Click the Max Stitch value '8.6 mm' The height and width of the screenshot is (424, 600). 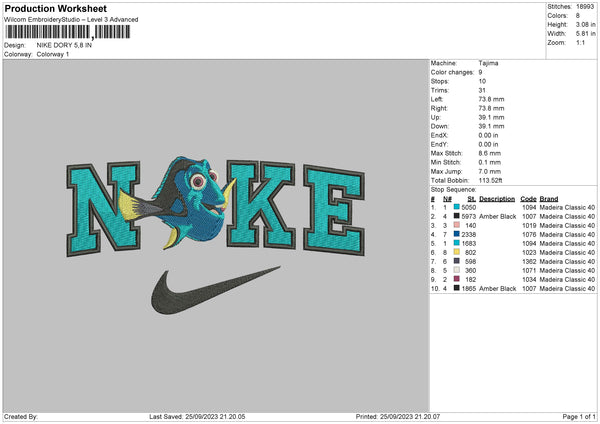[x=489, y=153]
